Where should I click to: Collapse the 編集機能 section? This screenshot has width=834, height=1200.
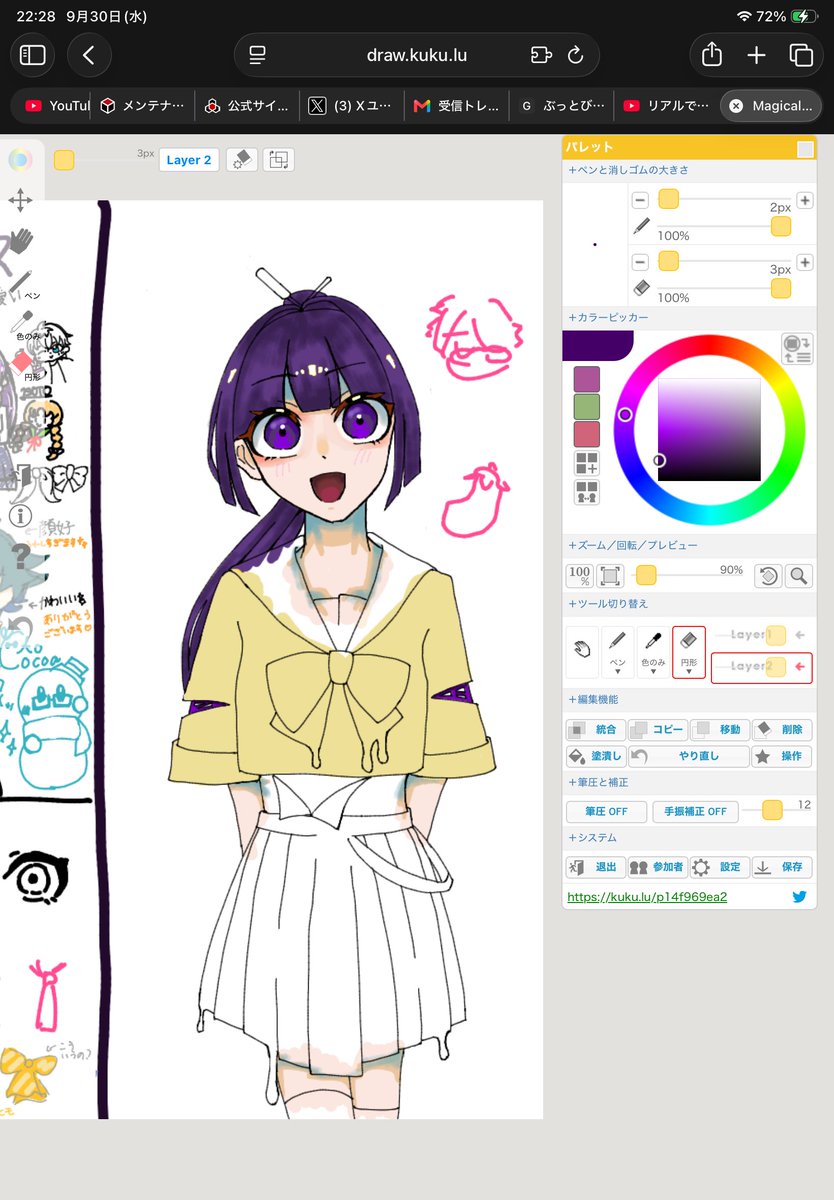593,699
